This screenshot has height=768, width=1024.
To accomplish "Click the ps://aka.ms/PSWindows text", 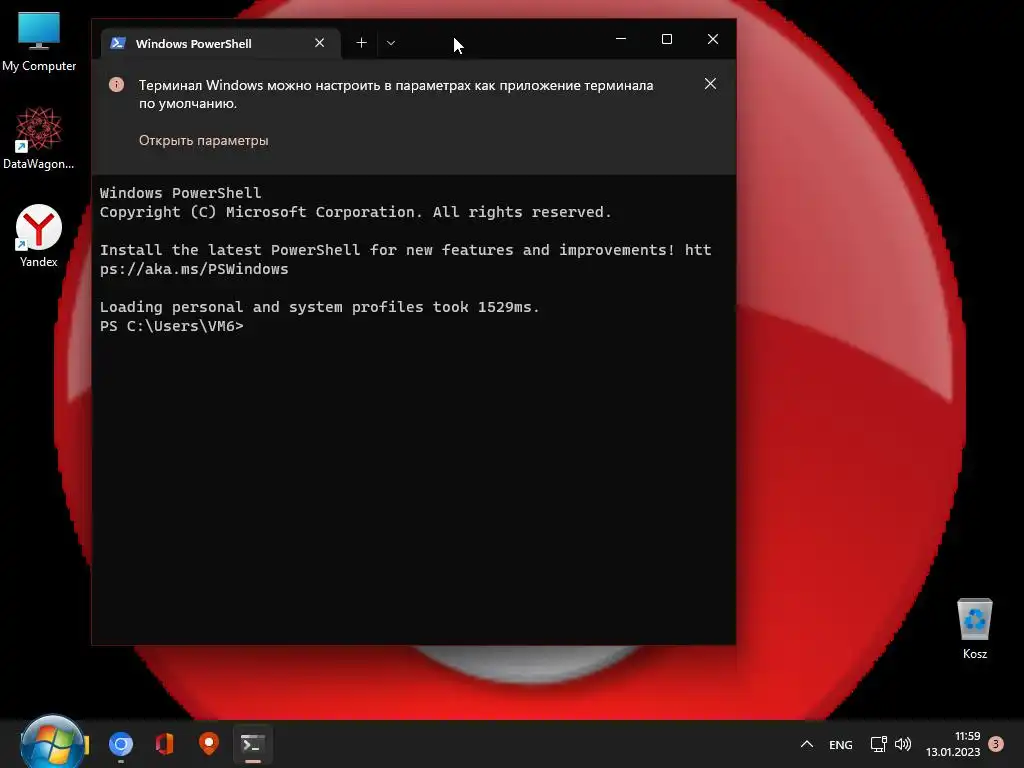I will 193,269.
